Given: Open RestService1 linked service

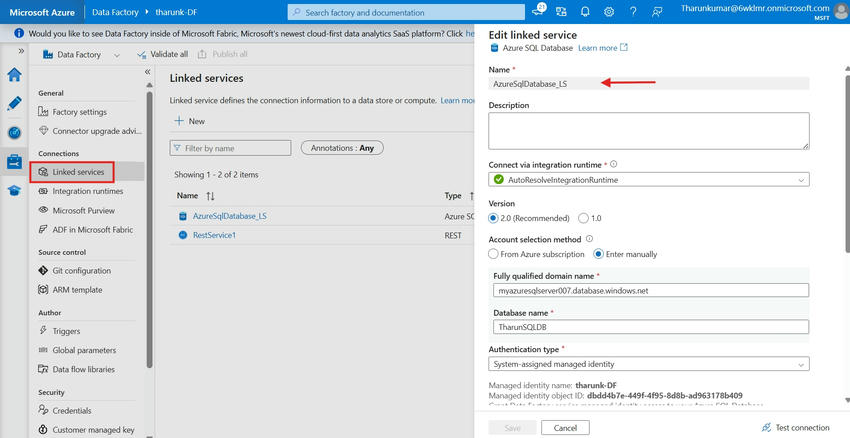Looking at the screenshot, I should (214, 235).
